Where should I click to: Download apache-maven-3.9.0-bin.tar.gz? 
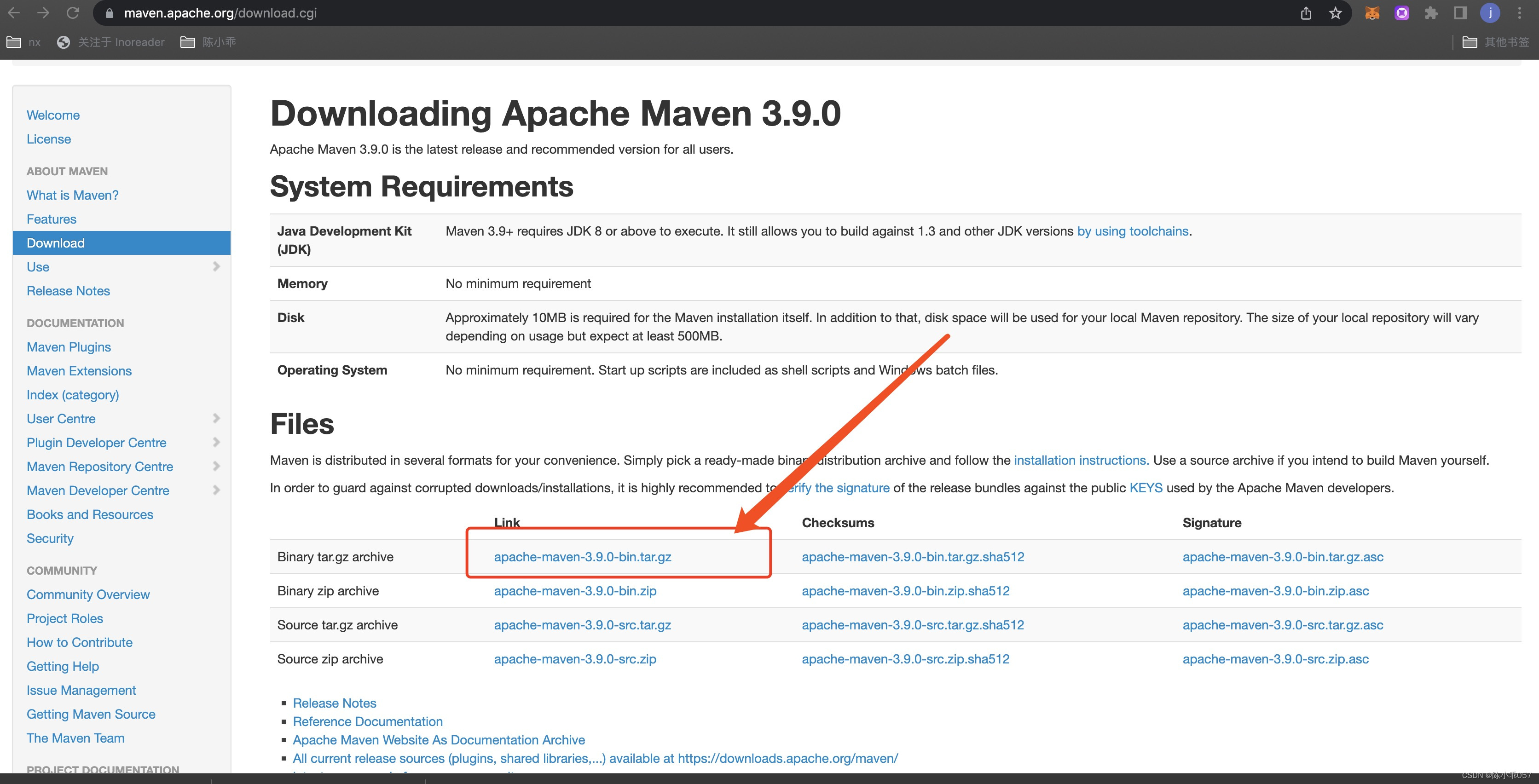[x=583, y=557]
